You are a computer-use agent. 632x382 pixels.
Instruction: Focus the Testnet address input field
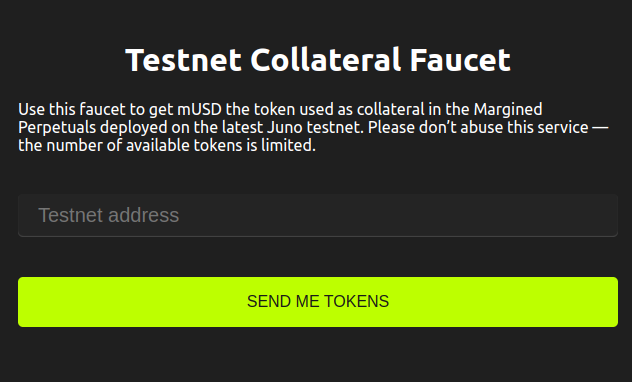pyautogui.click(x=318, y=215)
